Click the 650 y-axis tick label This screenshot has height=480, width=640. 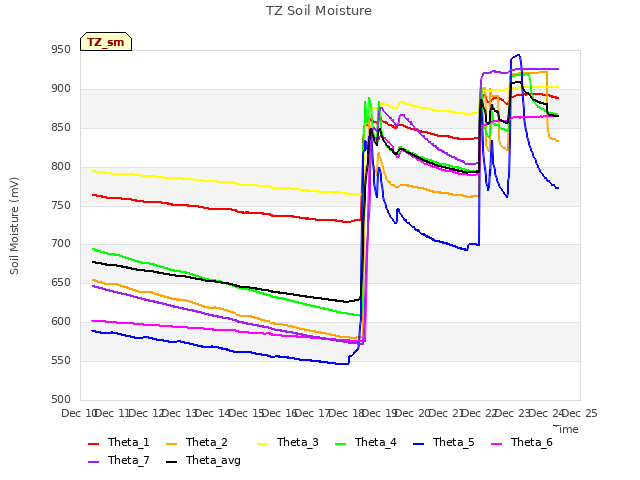(61, 283)
